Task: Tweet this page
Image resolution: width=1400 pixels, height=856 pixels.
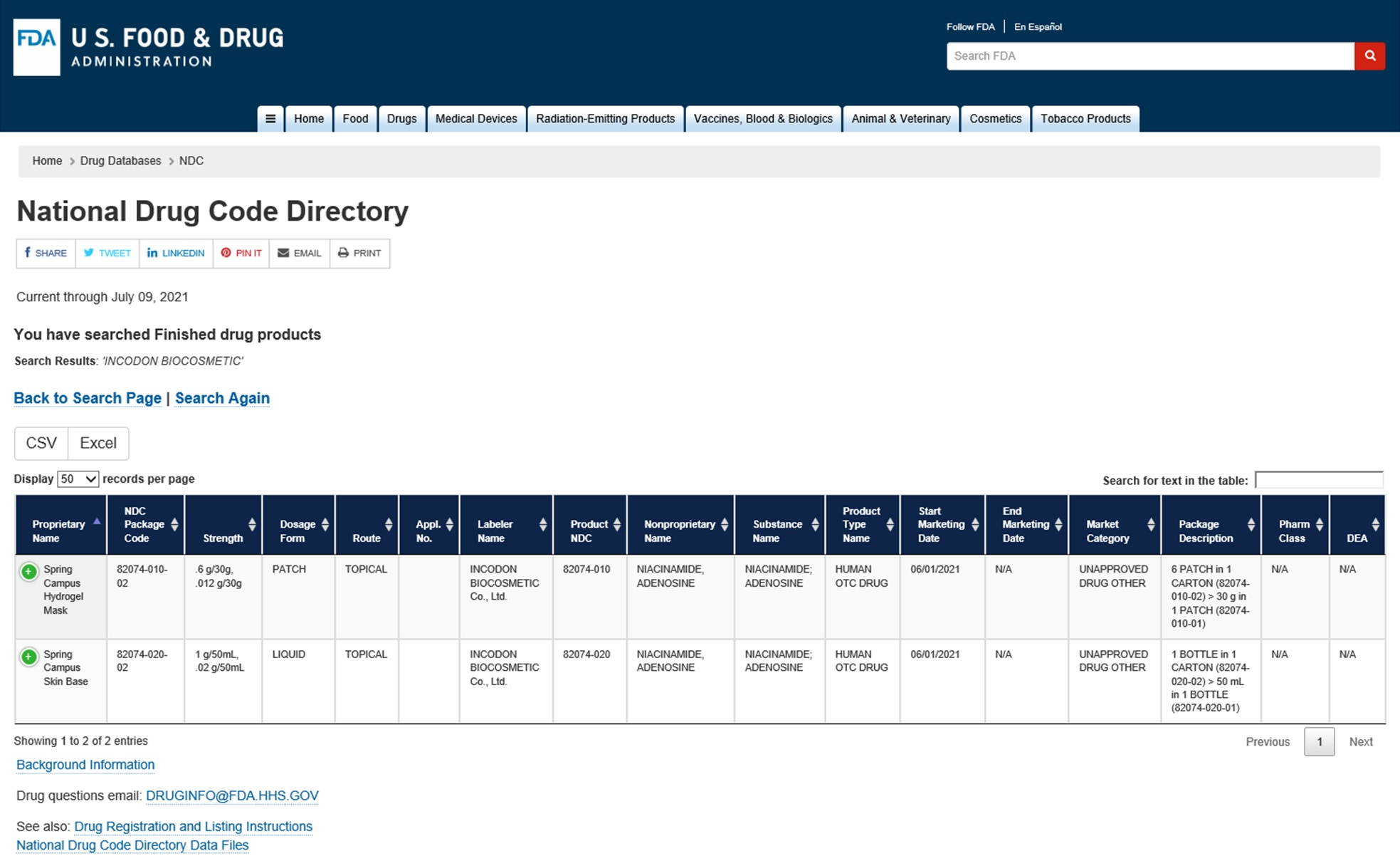Action: click(x=107, y=253)
